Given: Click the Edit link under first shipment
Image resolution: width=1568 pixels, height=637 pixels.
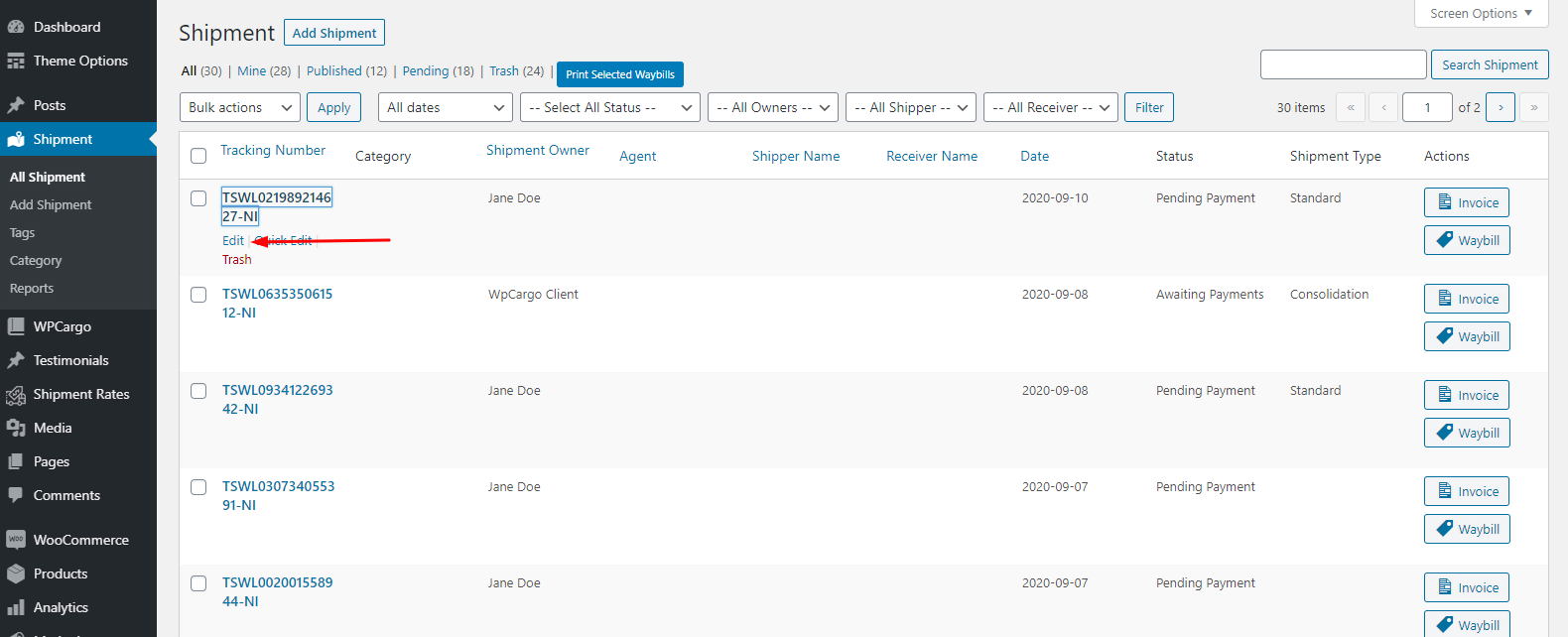Looking at the screenshot, I should (232, 240).
